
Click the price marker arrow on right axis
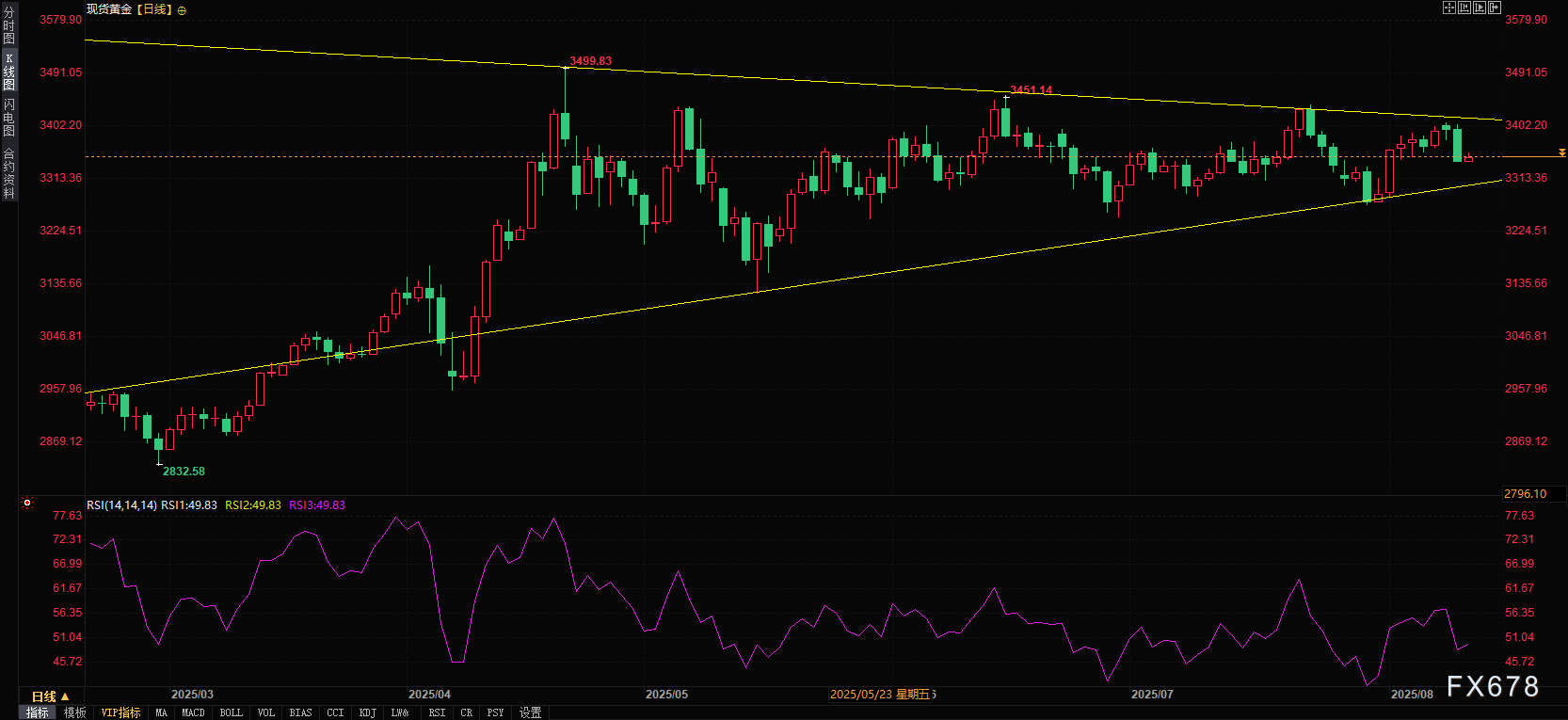click(1561, 152)
